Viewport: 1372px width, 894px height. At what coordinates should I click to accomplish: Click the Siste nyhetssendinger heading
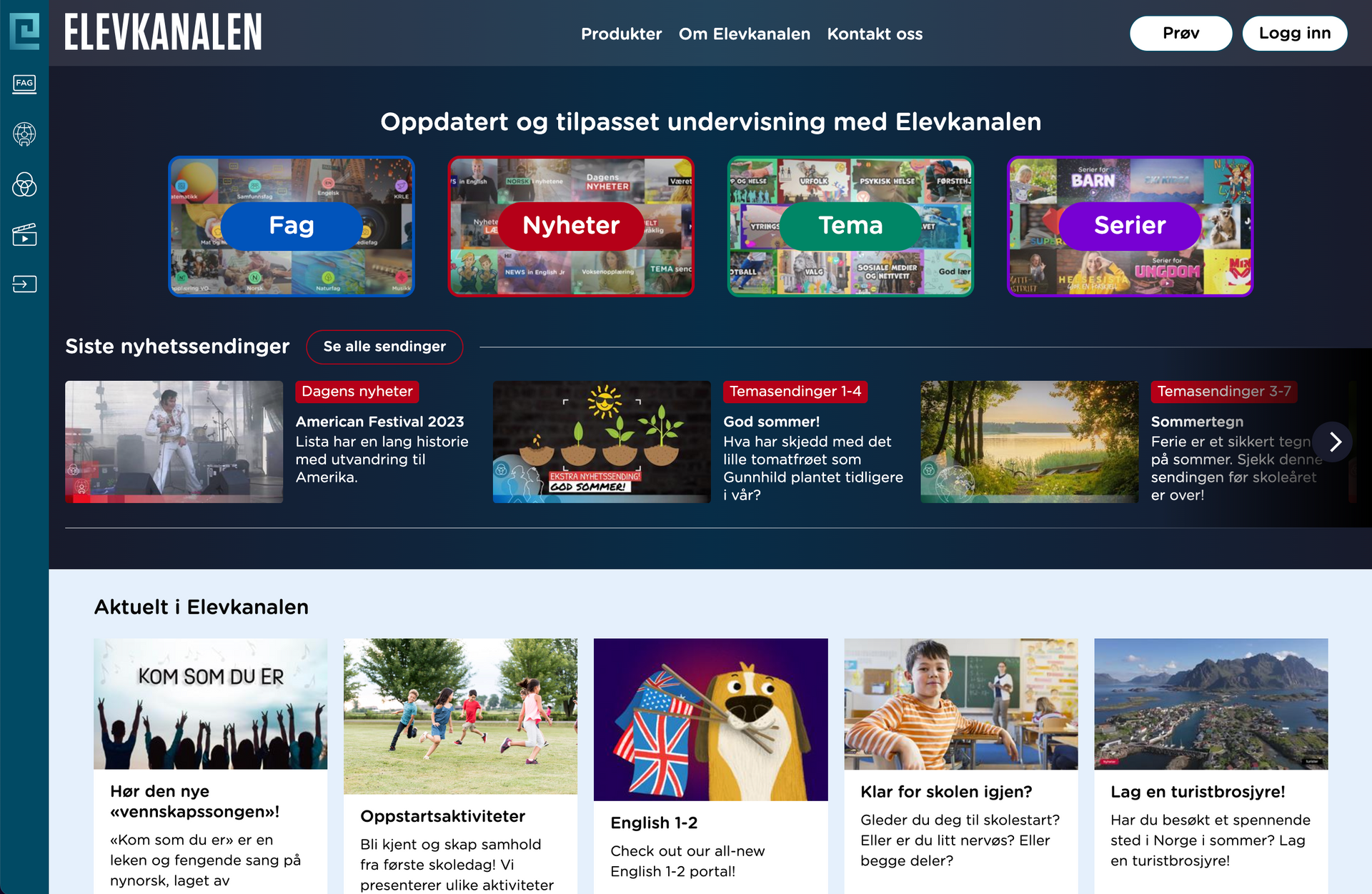(x=177, y=347)
